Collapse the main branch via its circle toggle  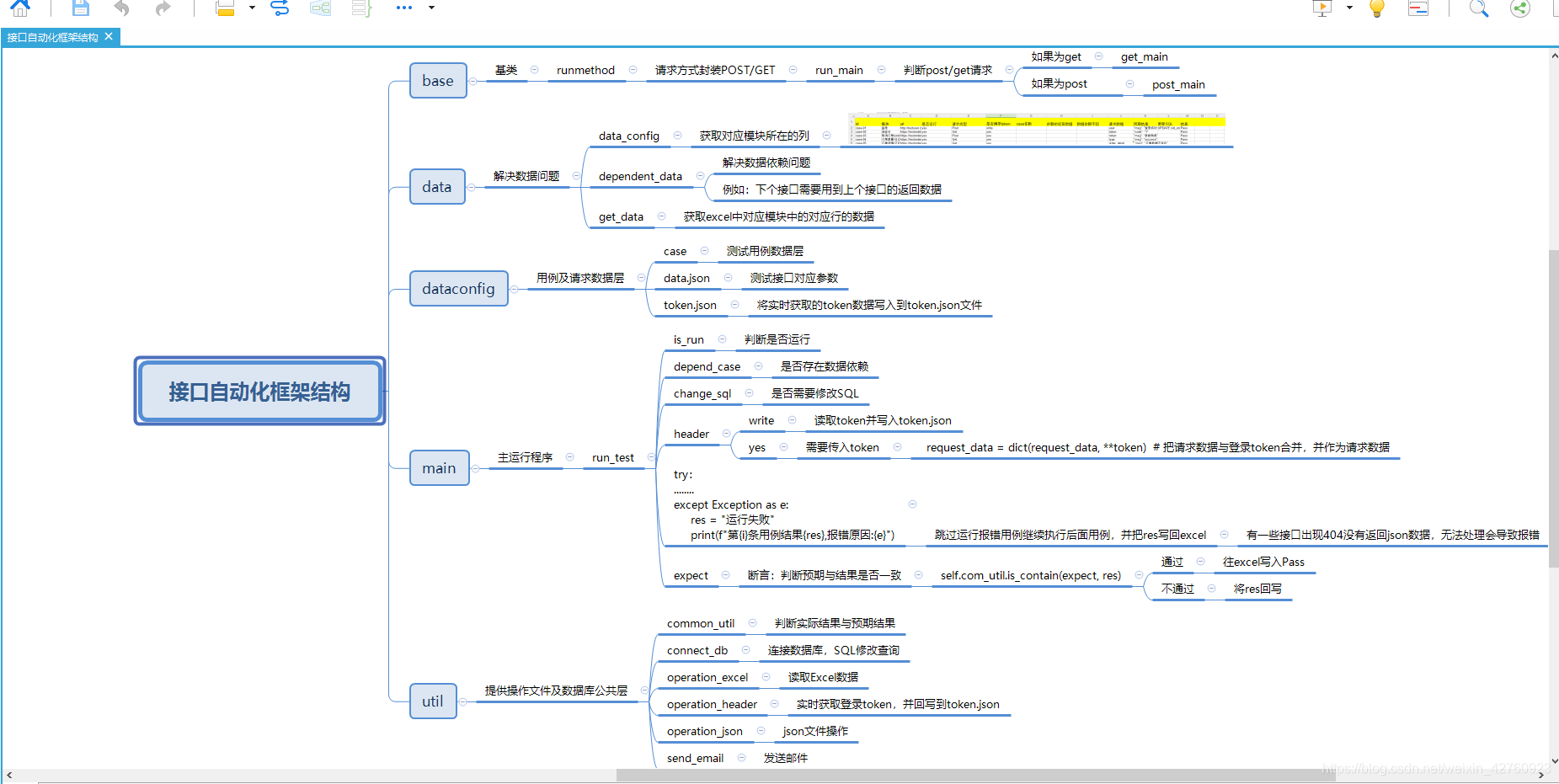click(x=476, y=469)
